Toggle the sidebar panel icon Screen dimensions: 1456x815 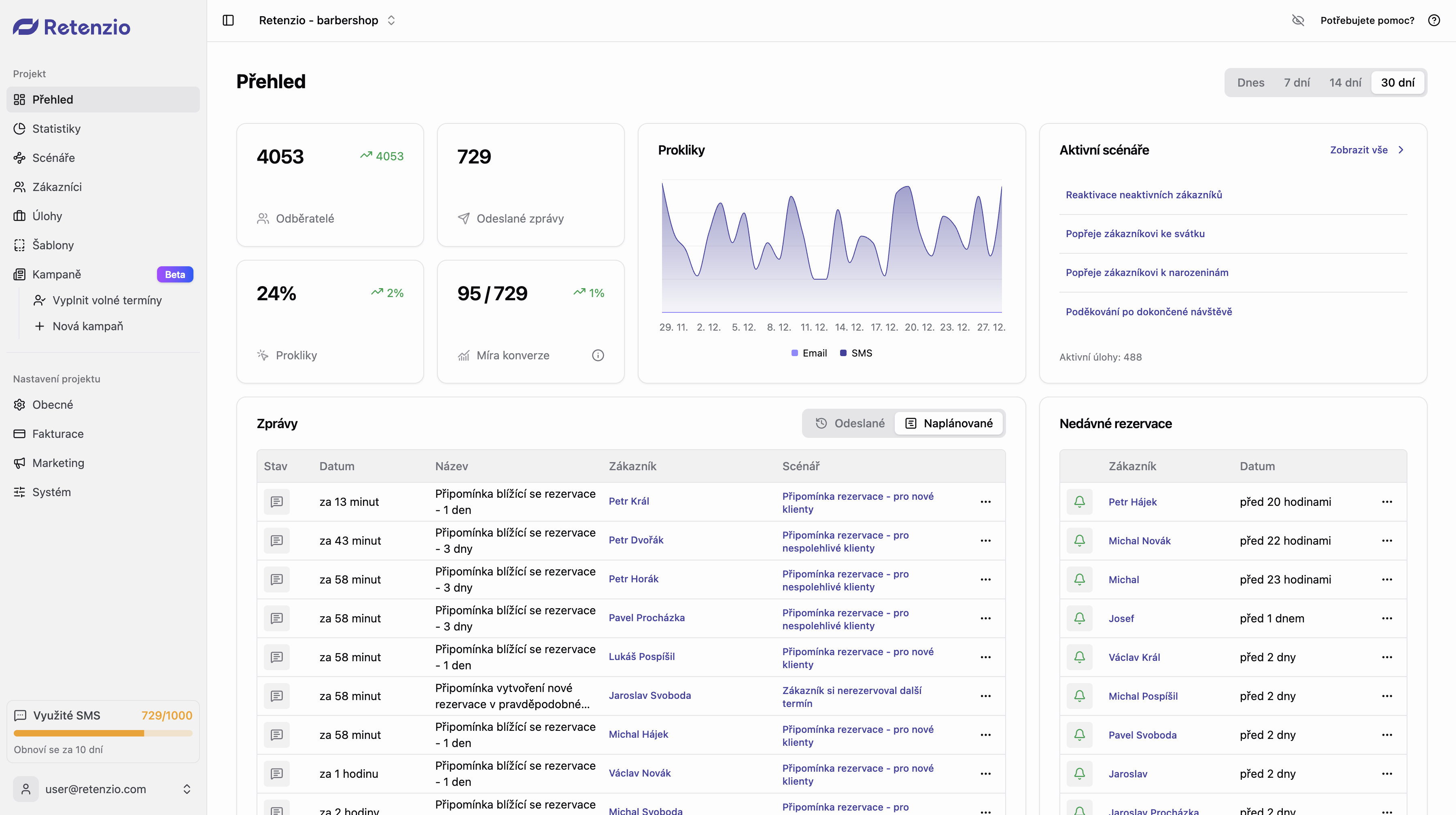(x=228, y=20)
